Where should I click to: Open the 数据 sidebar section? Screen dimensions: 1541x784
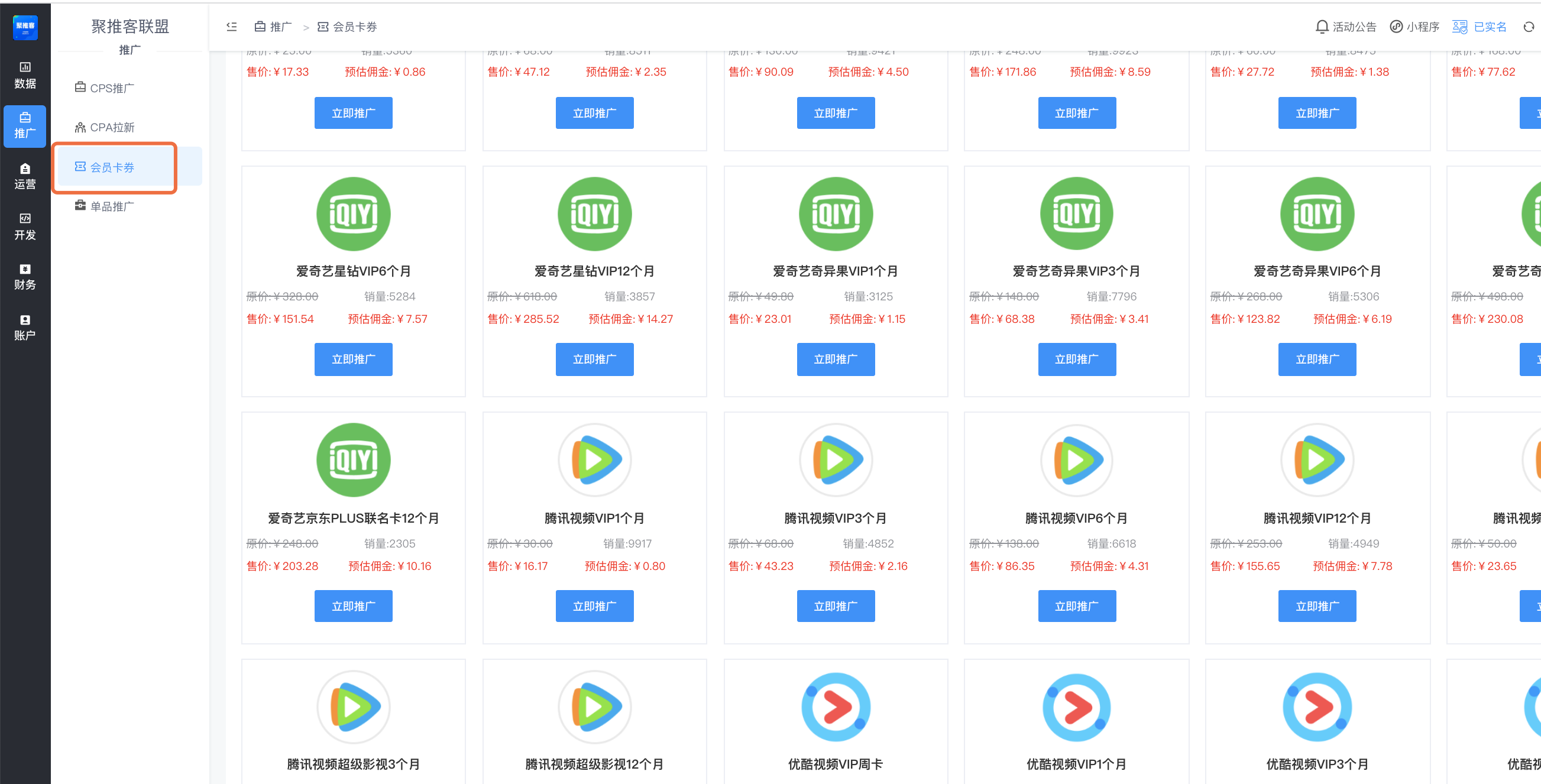tap(25, 74)
